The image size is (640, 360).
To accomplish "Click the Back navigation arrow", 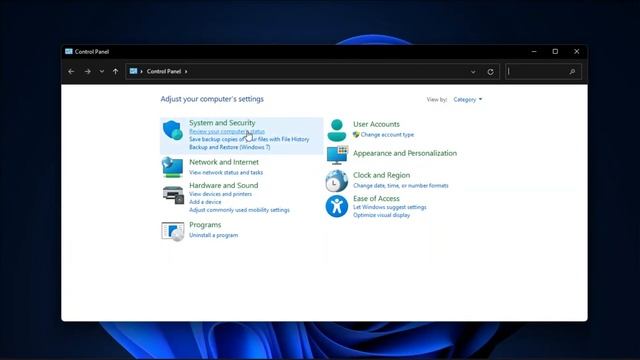I will [x=71, y=71].
